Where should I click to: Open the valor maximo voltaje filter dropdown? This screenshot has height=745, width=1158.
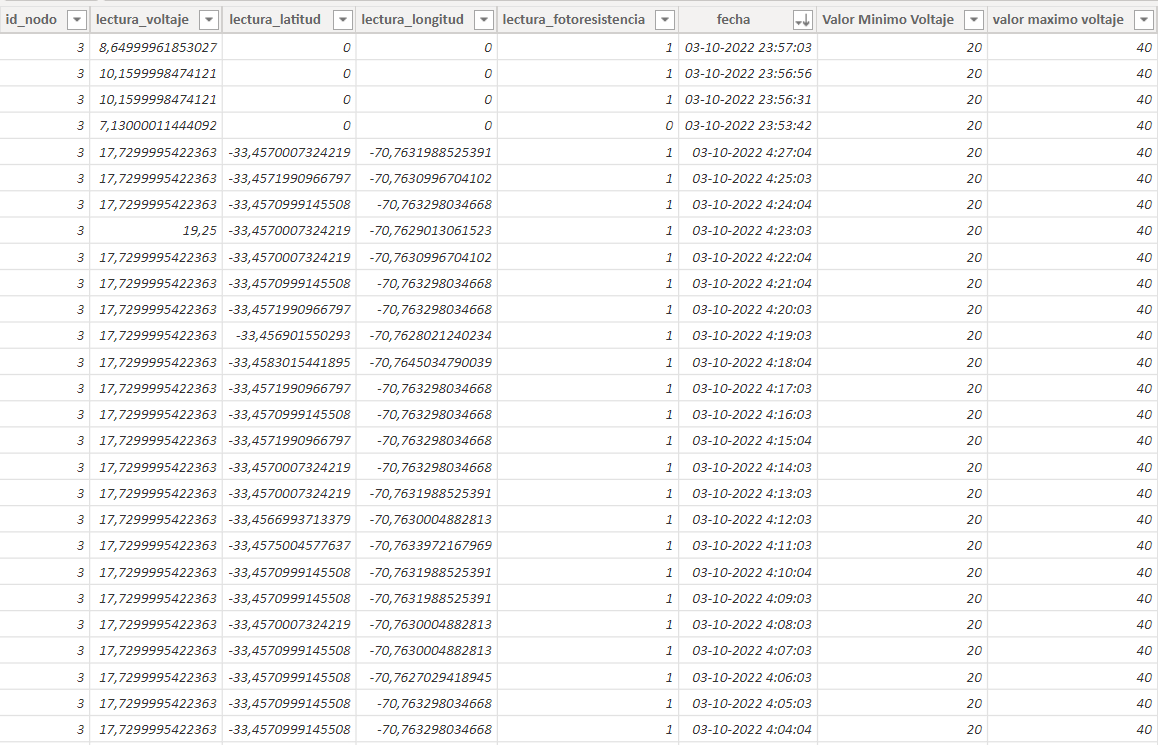[1144, 20]
